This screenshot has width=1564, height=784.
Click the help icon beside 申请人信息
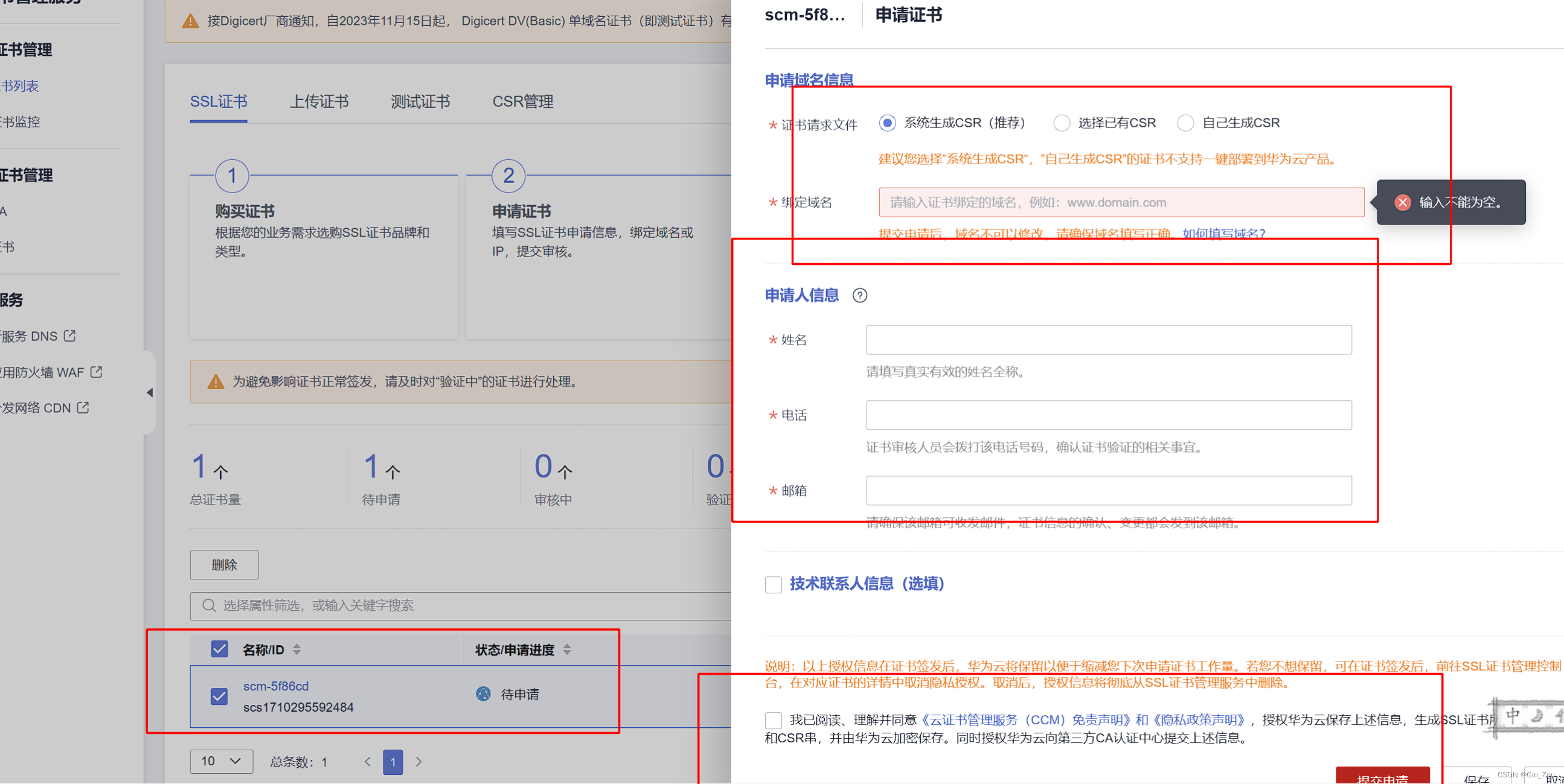pos(859,296)
